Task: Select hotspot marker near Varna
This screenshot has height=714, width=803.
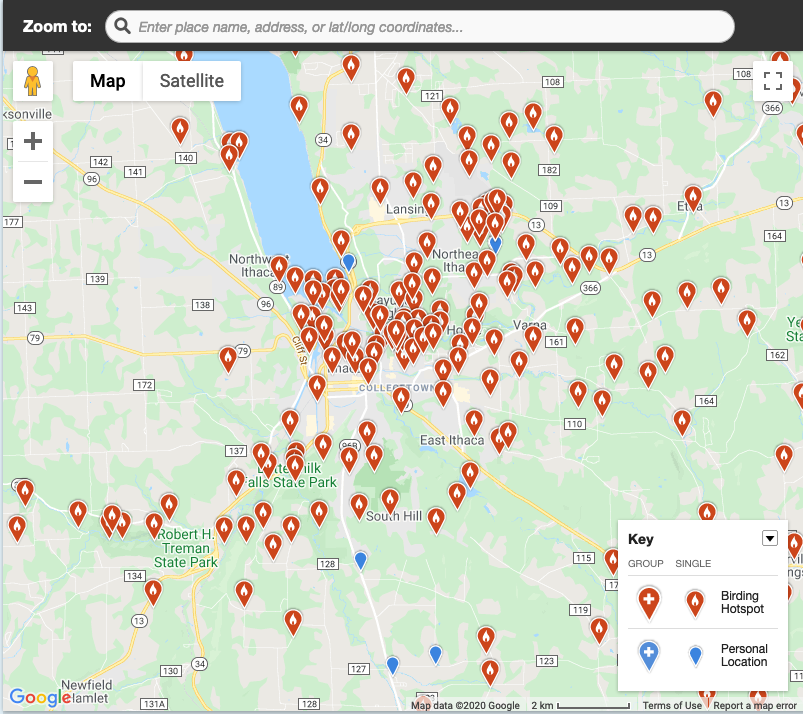Action: coord(533,338)
